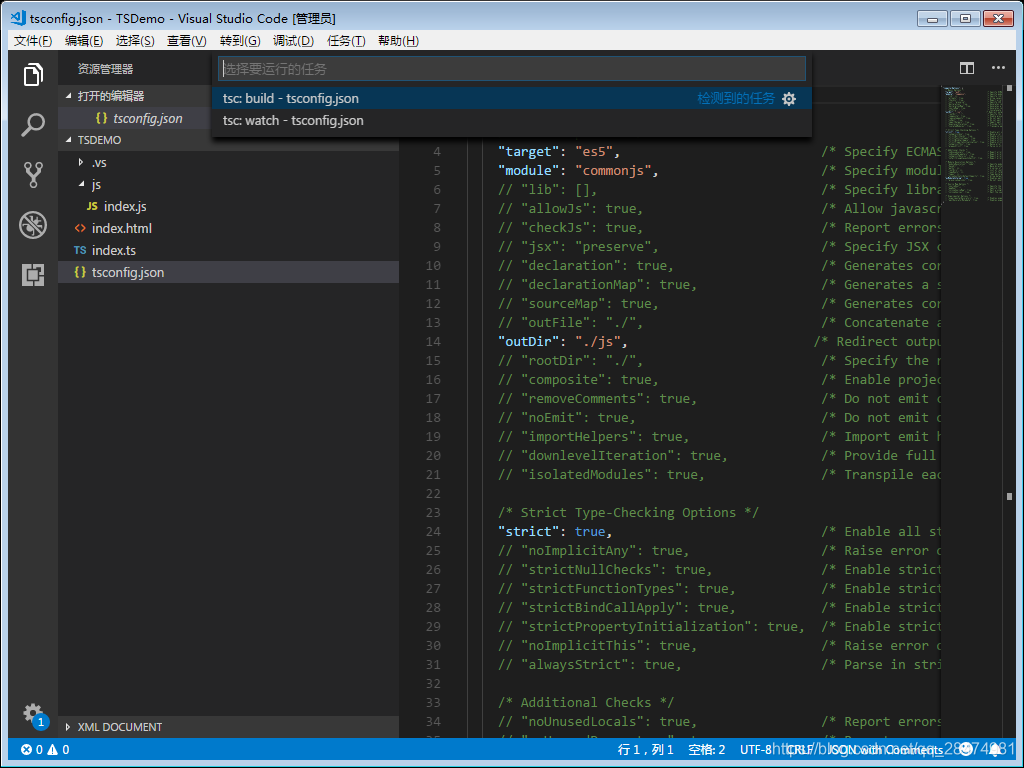This screenshot has width=1024, height=768.
Task: Open the Go menu
Action: (x=240, y=40)
